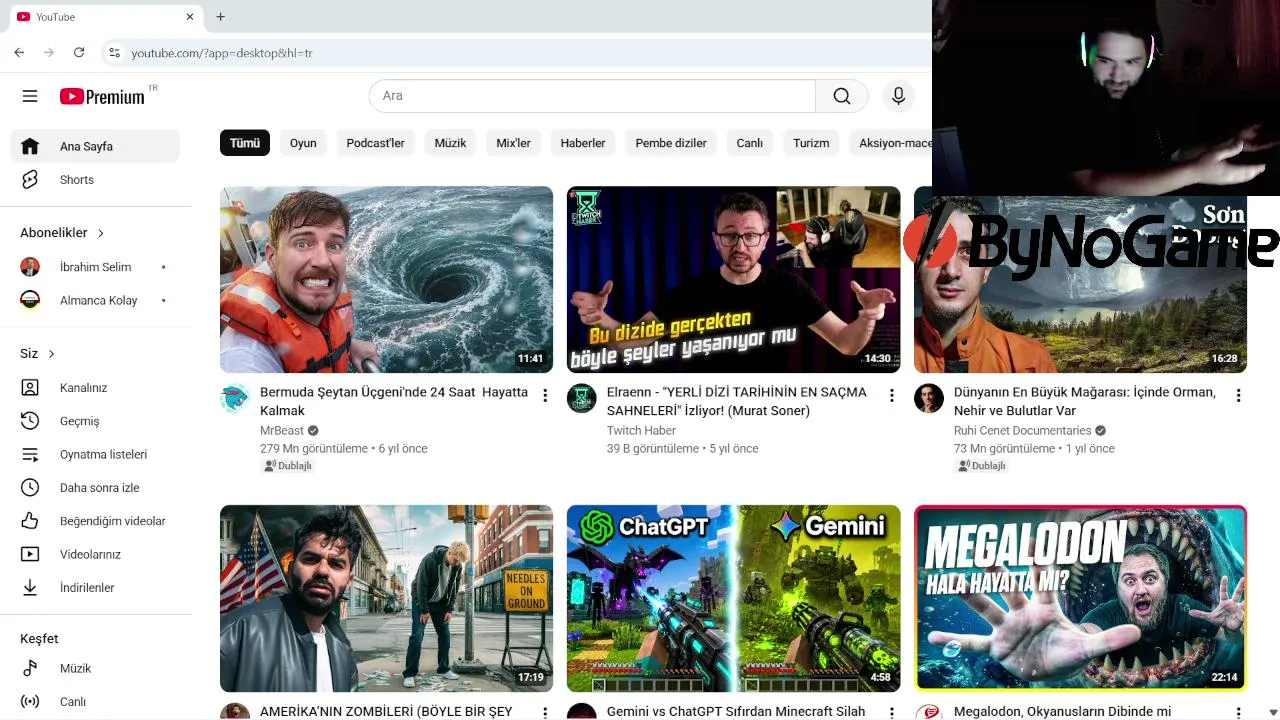The height and width of the screenshot is (720, 1280).
Task: Open site information icon in address bar
Action: 114,52
